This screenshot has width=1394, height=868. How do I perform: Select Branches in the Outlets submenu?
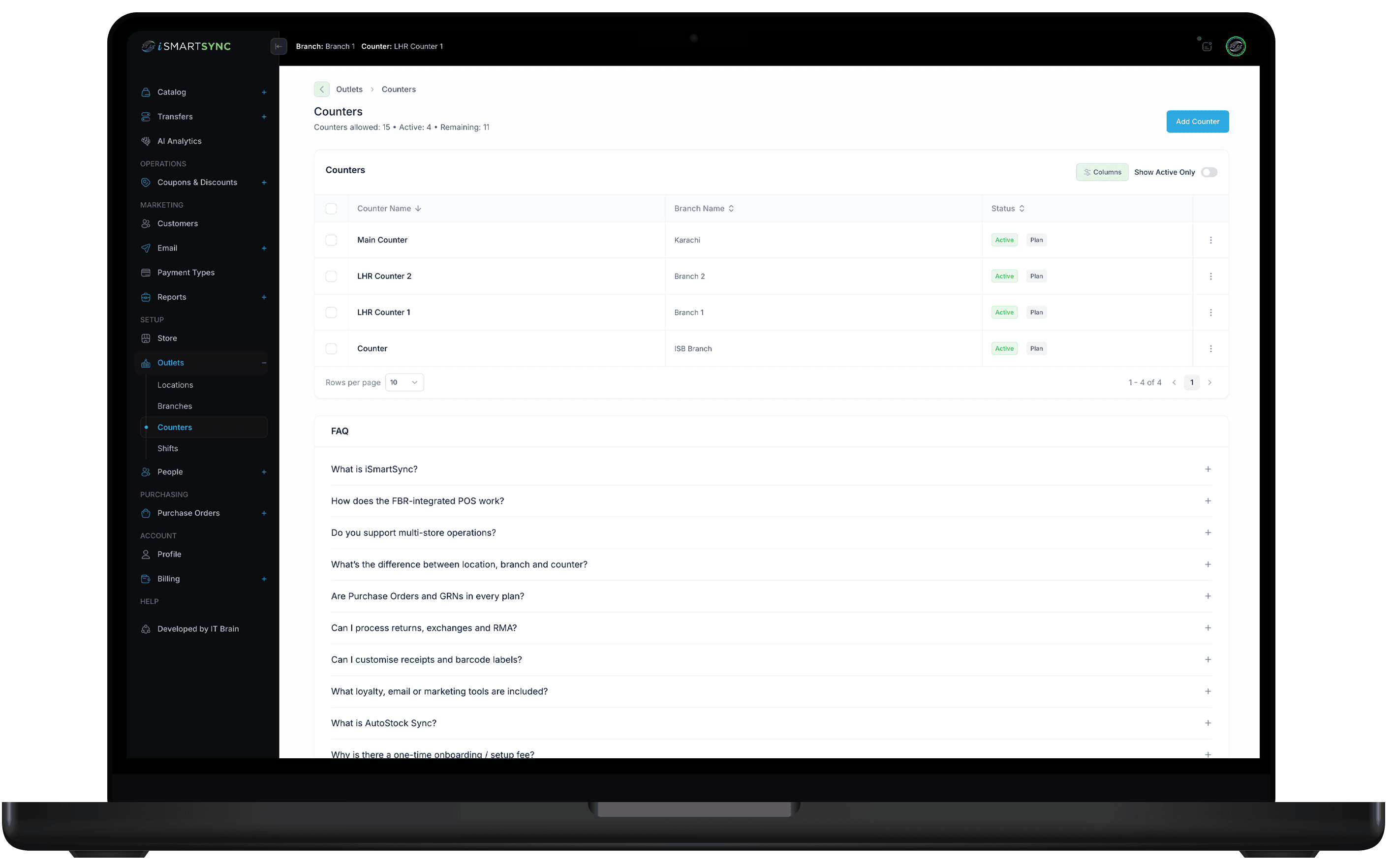click(175, 406)
